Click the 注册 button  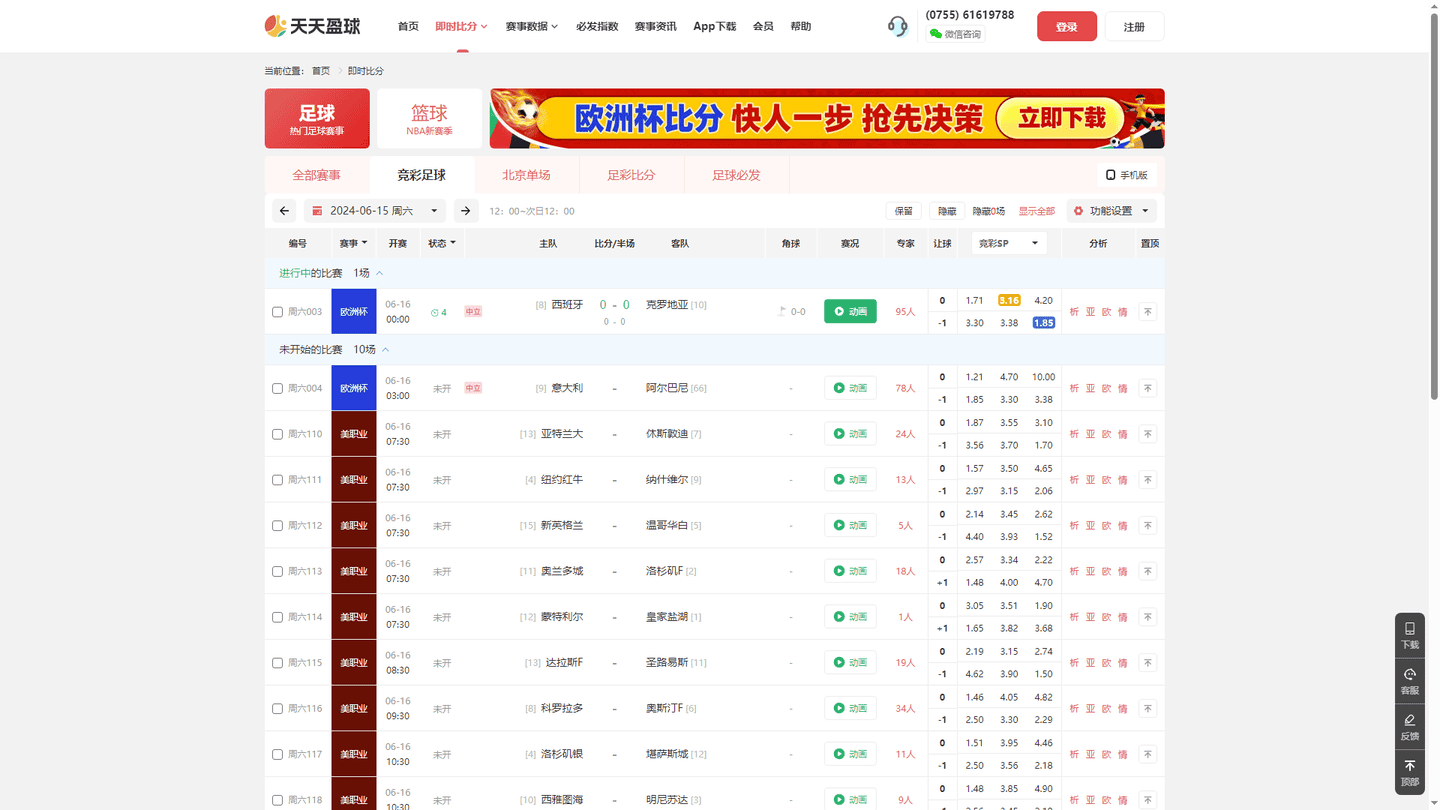tap(1134, 26)
